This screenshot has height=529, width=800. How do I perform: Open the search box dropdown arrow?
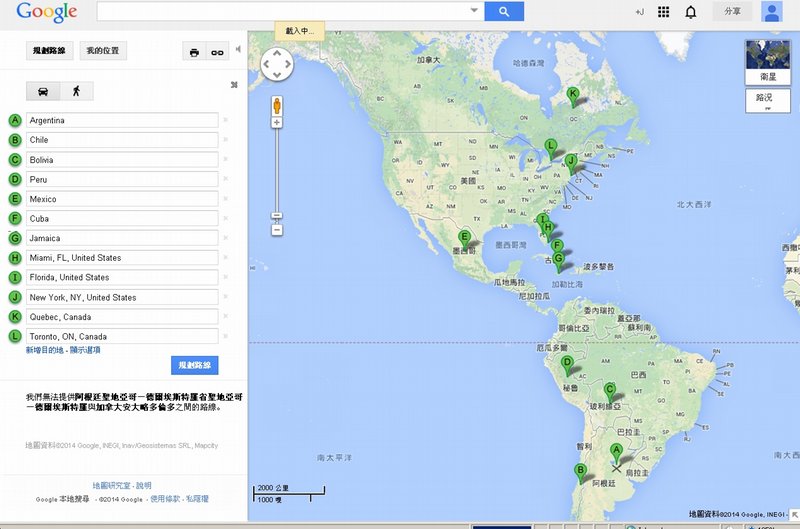pyautogui.click(x=474, y=11)
